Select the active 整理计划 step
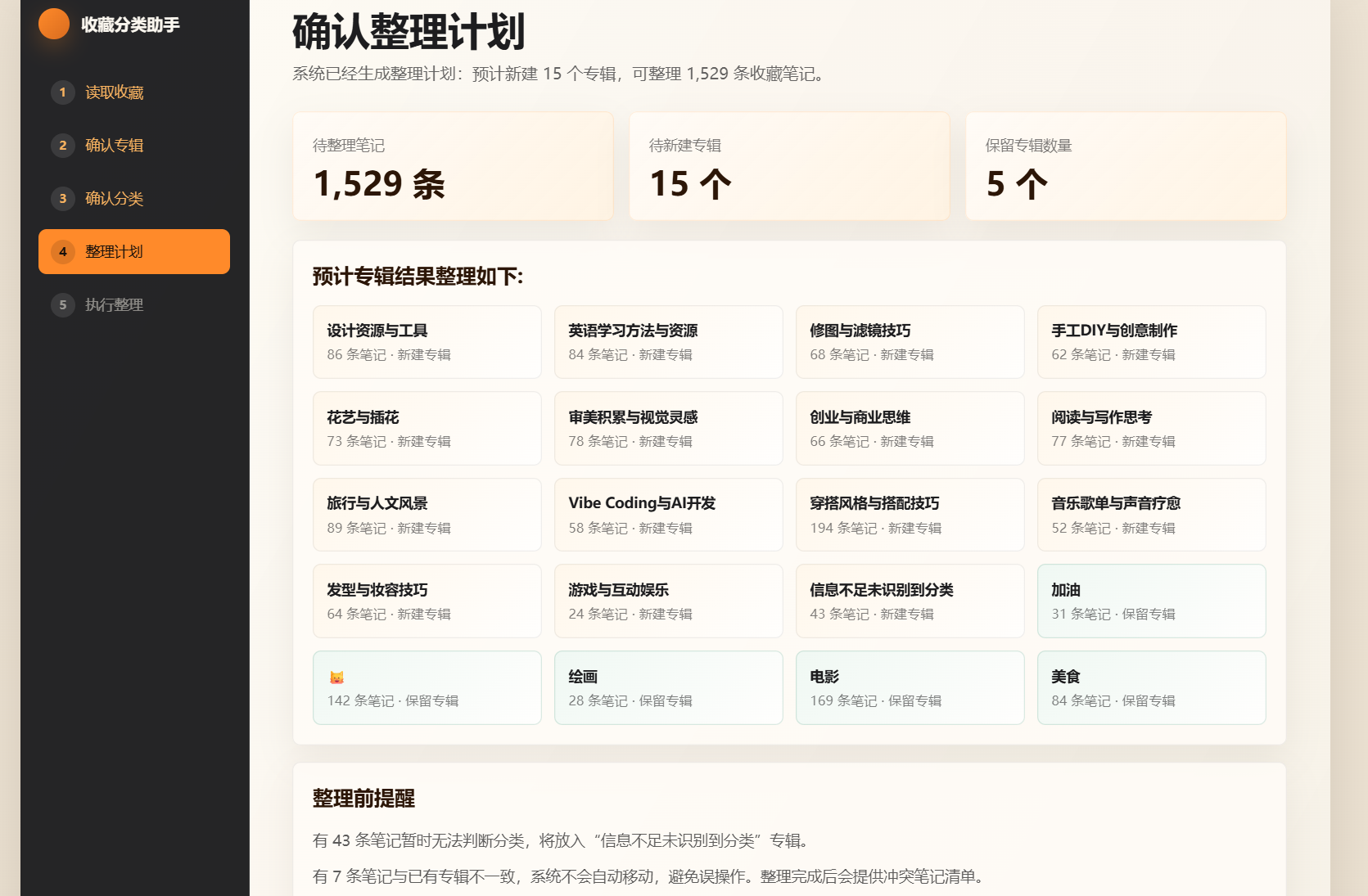 click(x=134, y=252)
